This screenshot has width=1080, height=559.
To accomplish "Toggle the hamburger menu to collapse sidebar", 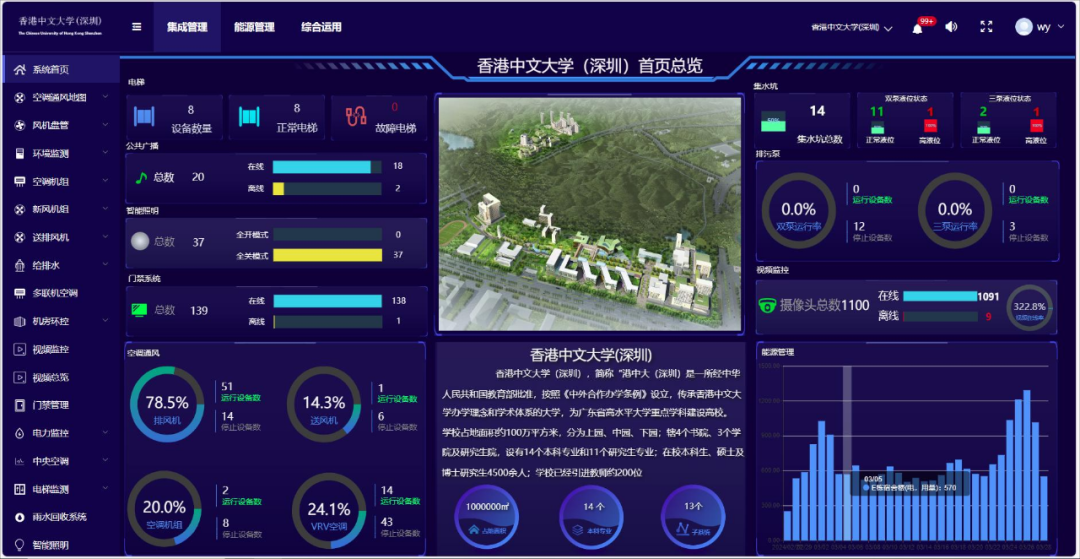I will click(136, 27).
